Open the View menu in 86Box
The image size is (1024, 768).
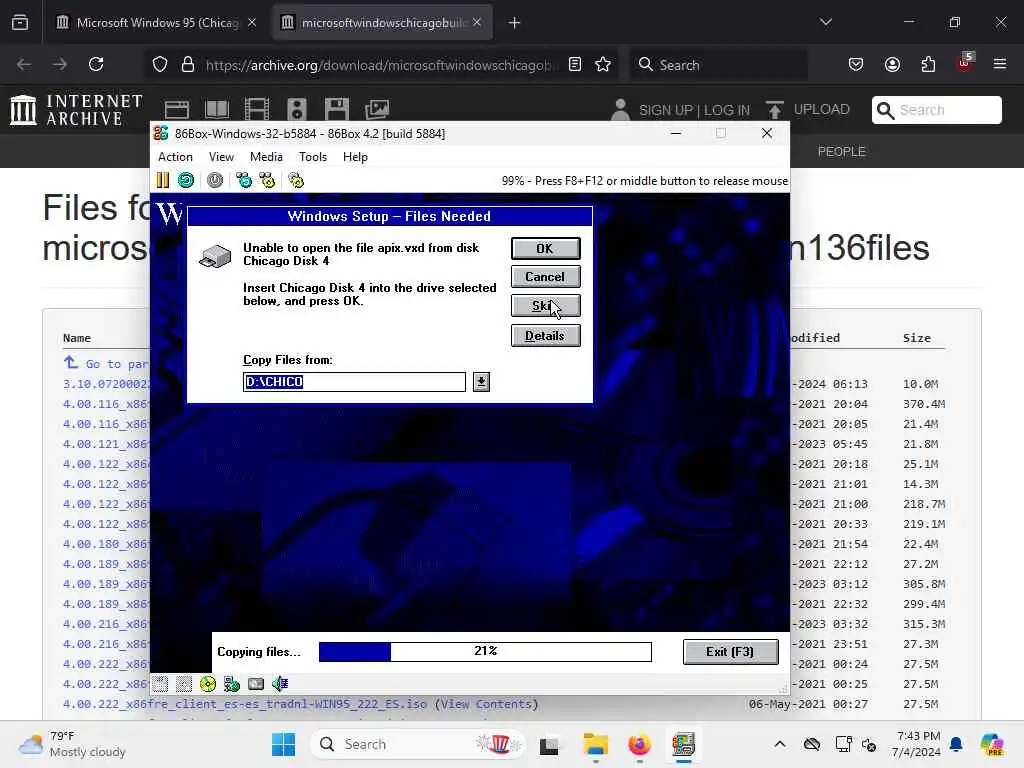coord(221,157)
